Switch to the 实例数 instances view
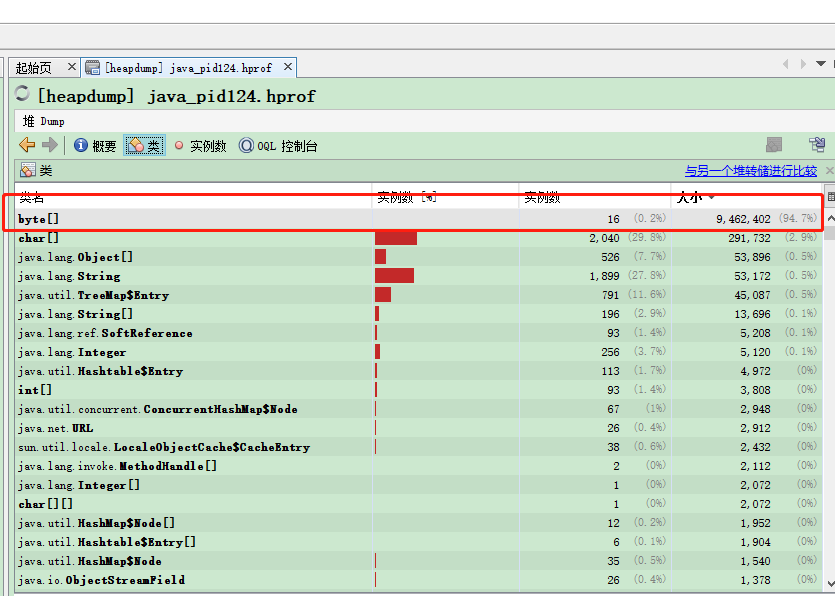This screenshot has height=596, width=835. click(200, 145)
